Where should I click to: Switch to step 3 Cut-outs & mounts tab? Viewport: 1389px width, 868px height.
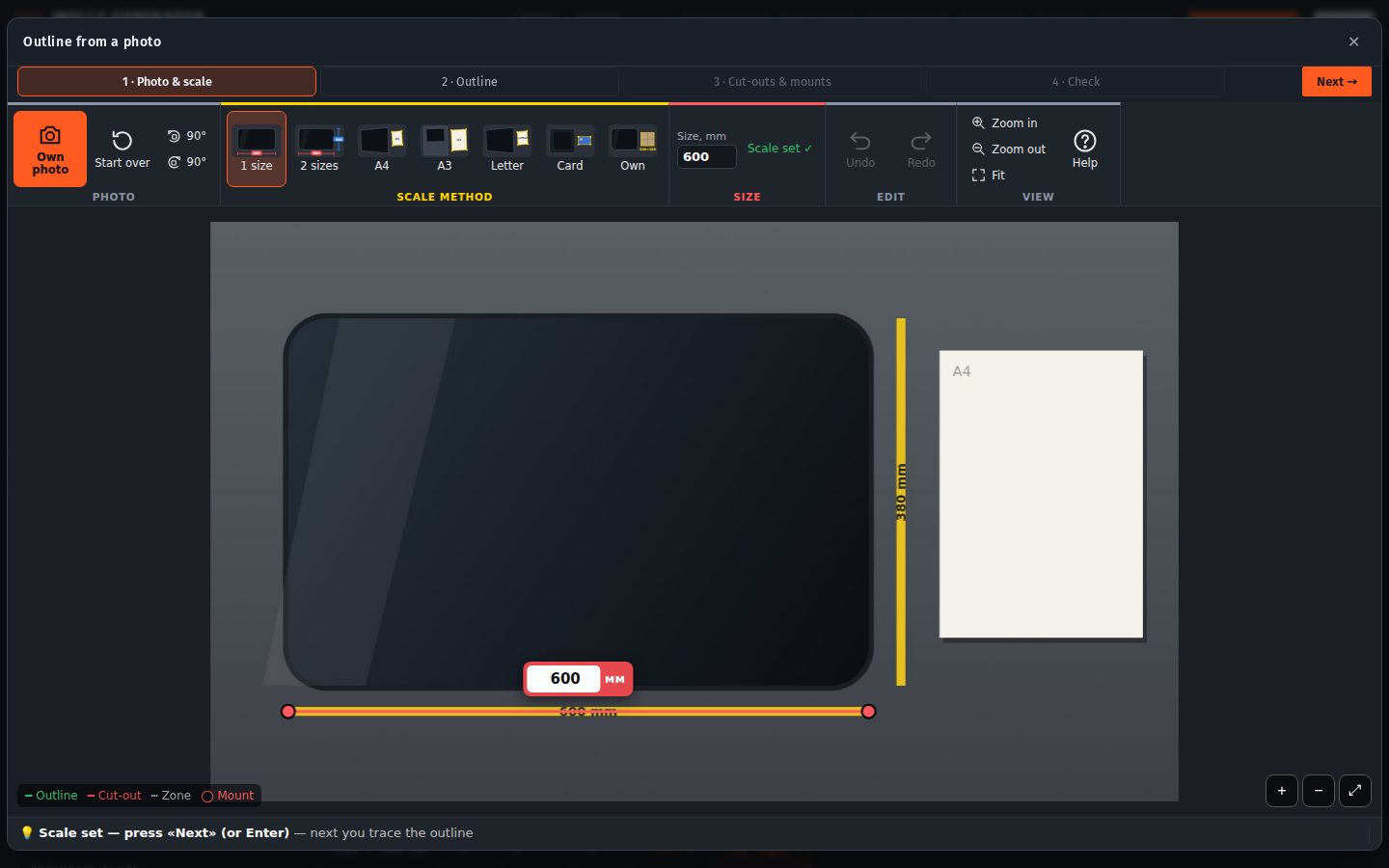772,82
